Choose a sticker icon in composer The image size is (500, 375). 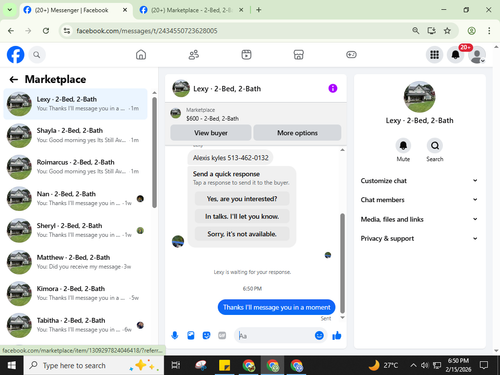point(207,335)
